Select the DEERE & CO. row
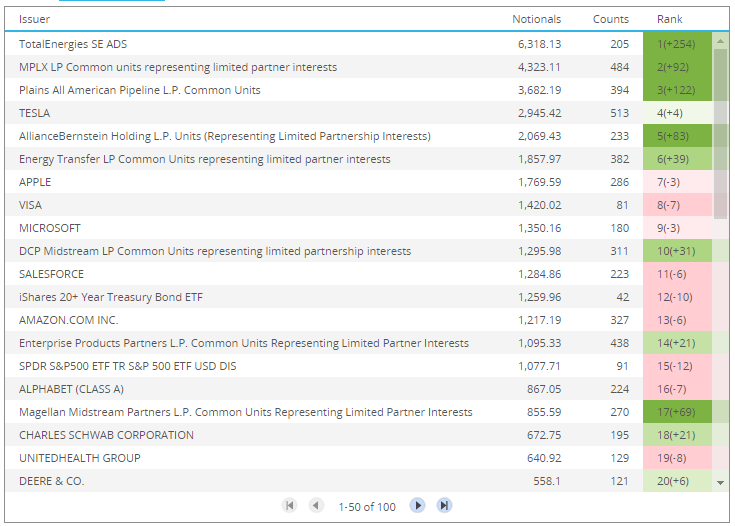The image size is (735, 526). coord(359,481)
